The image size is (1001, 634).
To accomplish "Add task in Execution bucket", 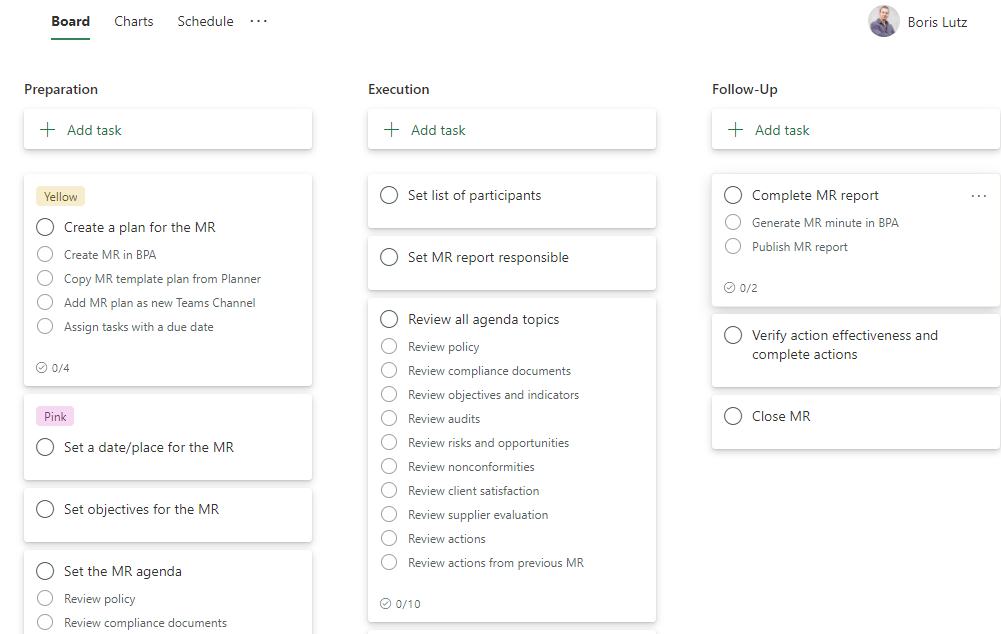I will point(511,130).
